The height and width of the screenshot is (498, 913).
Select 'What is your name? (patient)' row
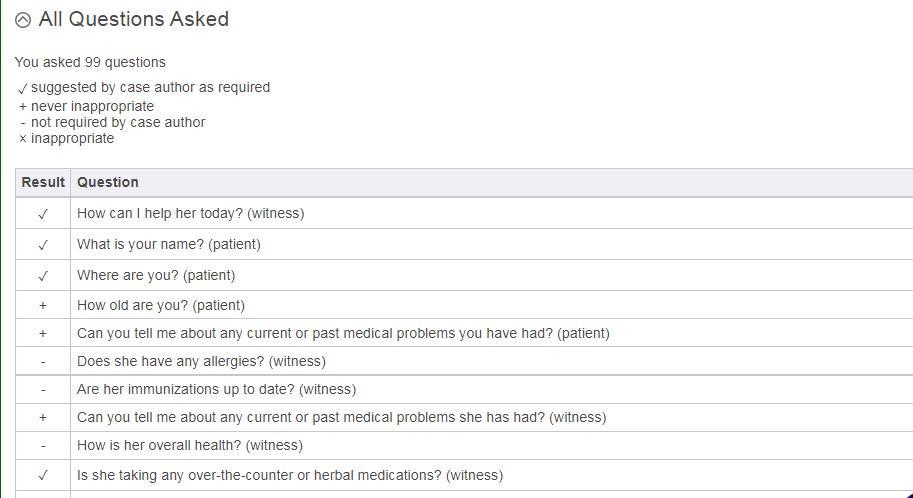[x=168, y=244]
